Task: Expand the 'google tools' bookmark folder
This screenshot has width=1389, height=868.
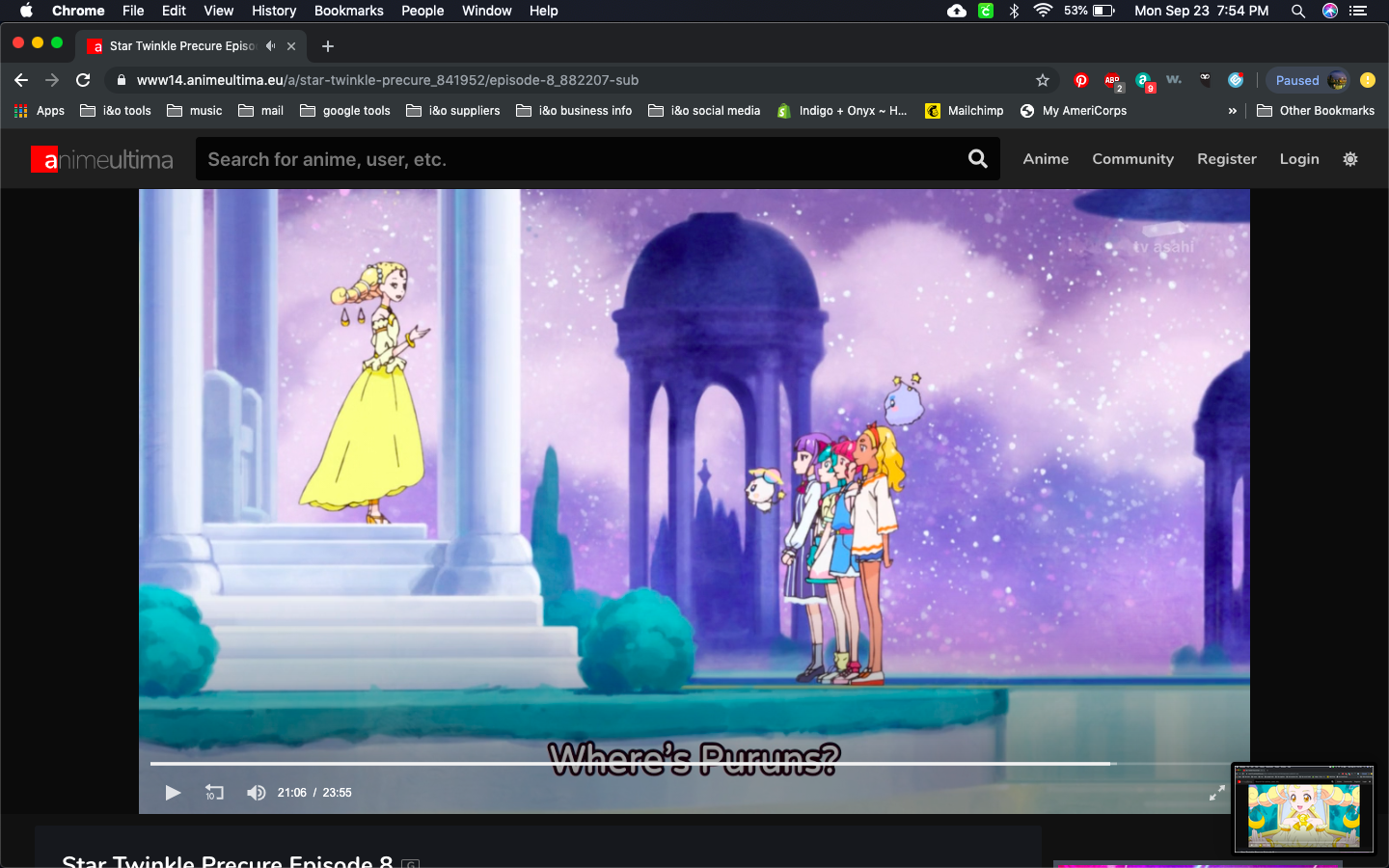Action: point(345,111)
